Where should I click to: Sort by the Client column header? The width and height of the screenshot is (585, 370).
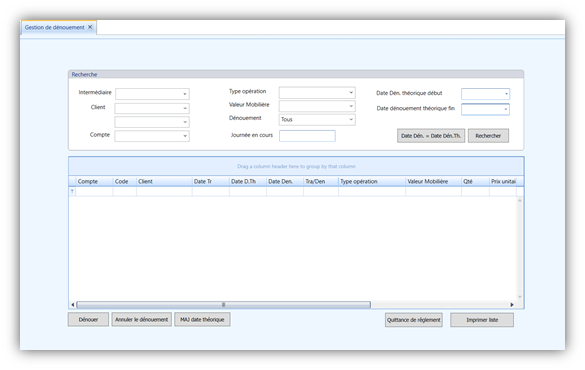(x=164, y=181)
